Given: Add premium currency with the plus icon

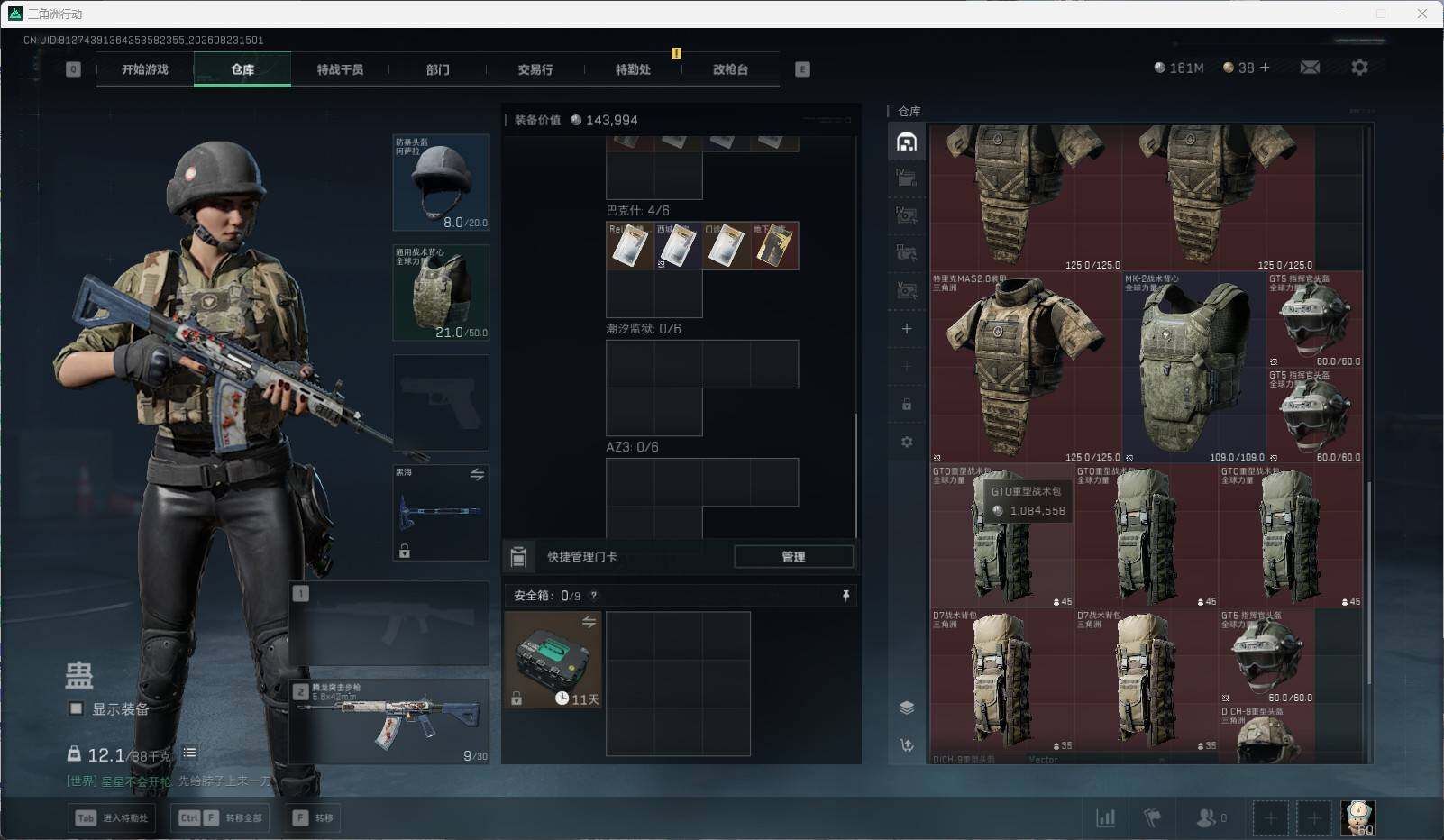Looking at the screenshot, I should pos(1265,68).
